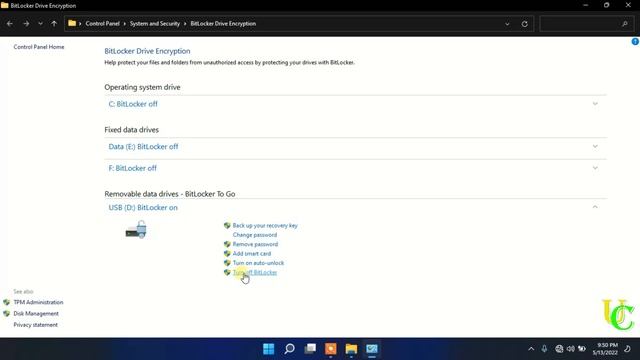640x360 pixels.
Task: Click shield icon beside Remove password
Action: pyautogui.click(x=227, y=244)
